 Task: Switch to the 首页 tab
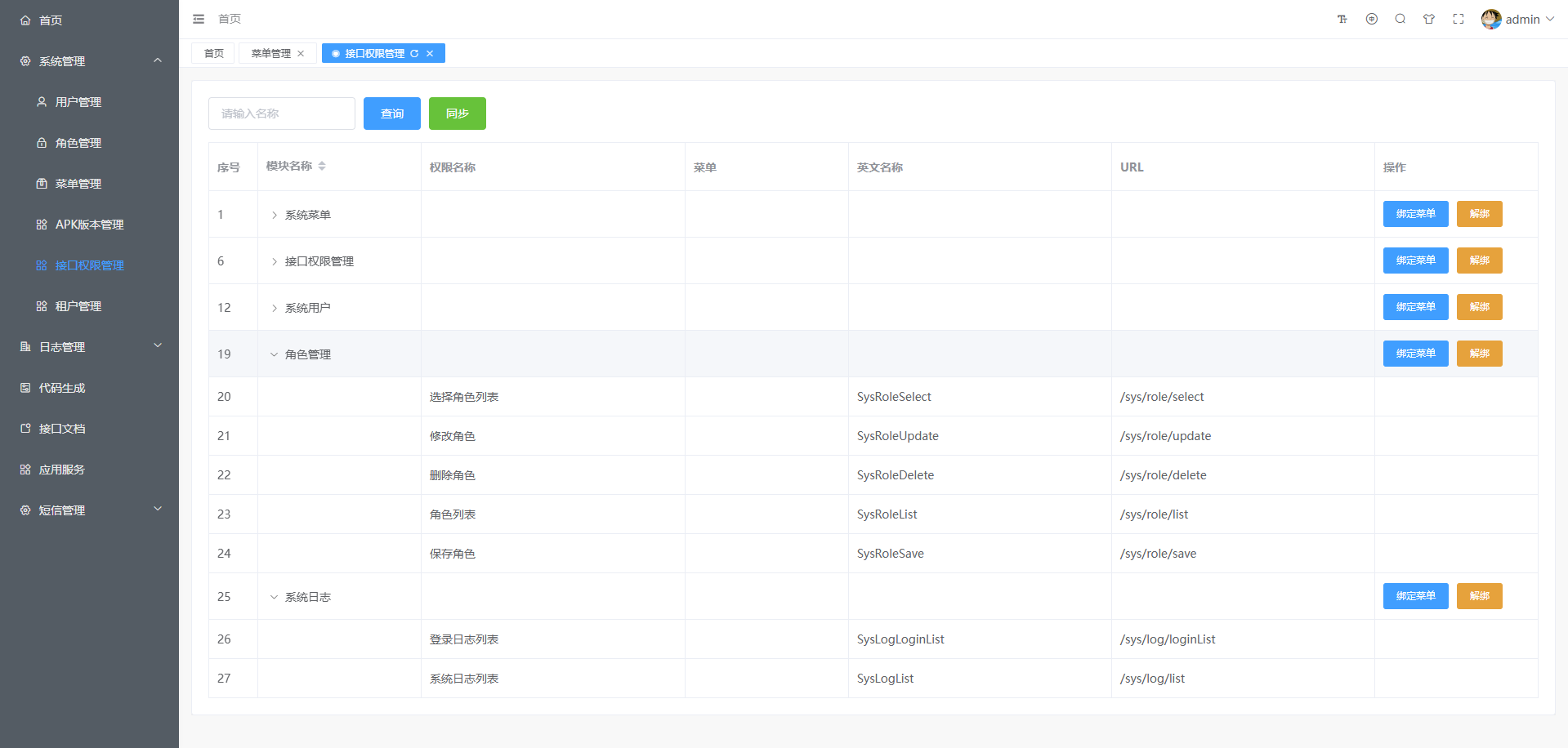coord(213,54)
